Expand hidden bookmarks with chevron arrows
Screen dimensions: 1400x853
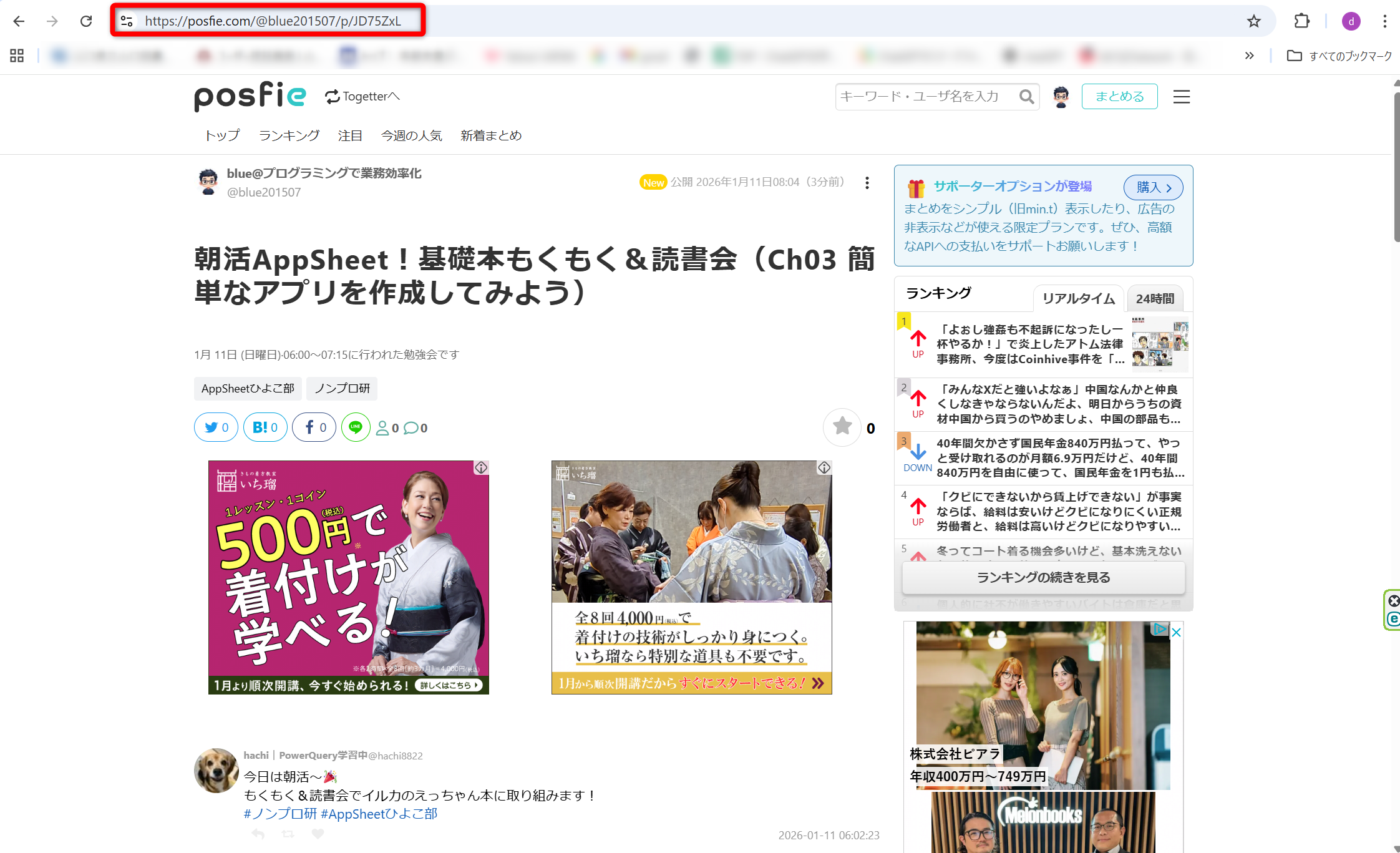(x=1249, y=56)
